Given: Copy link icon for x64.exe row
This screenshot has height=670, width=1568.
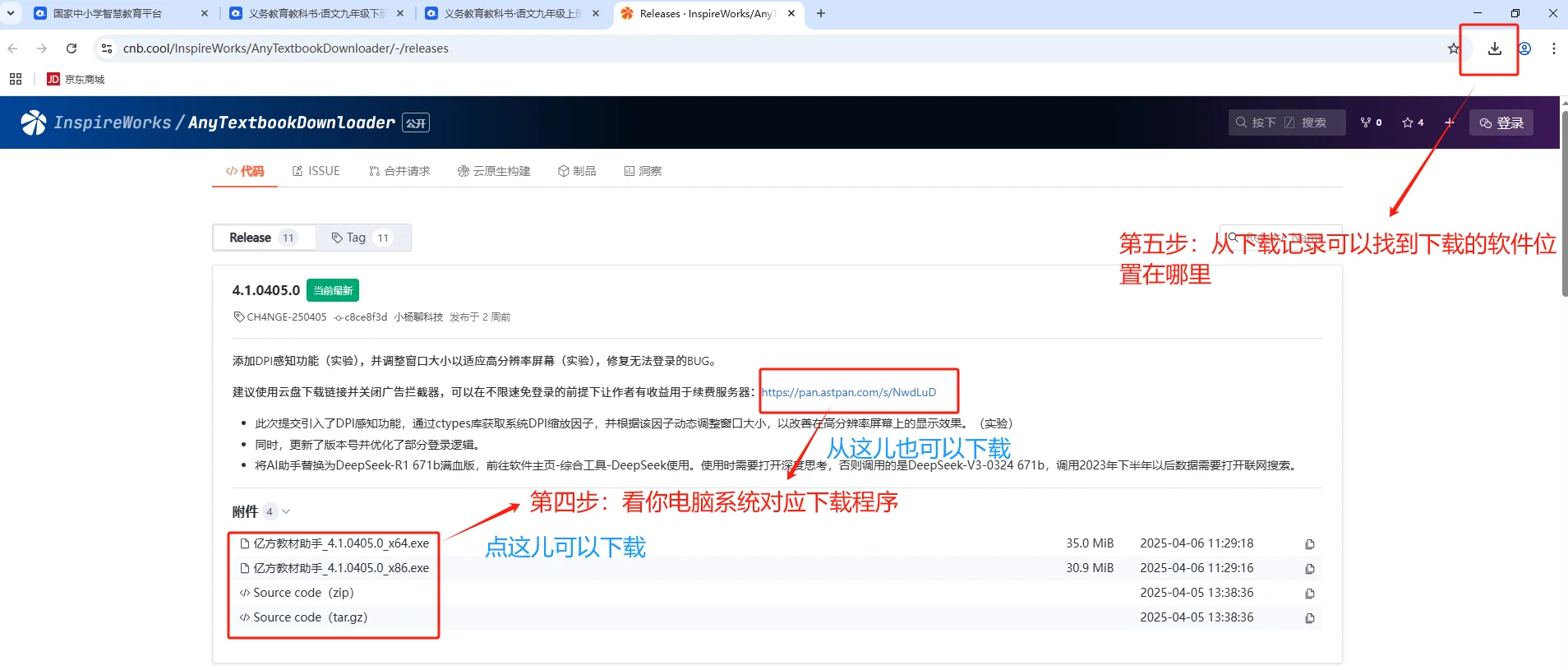Looking at the screenshot, I should pos(1310,544).
